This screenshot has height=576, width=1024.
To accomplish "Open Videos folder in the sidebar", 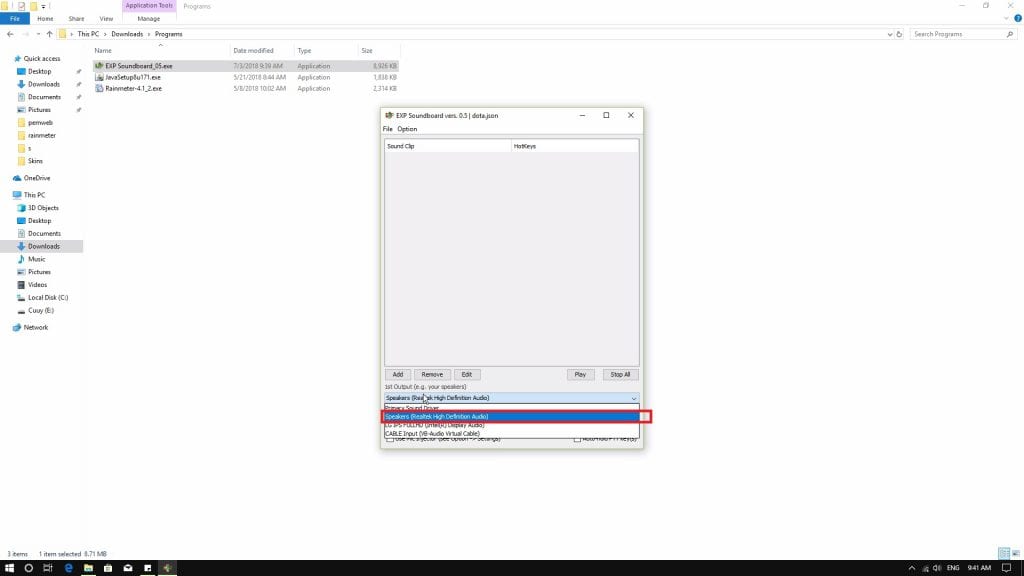I will (x=37, y=285).
